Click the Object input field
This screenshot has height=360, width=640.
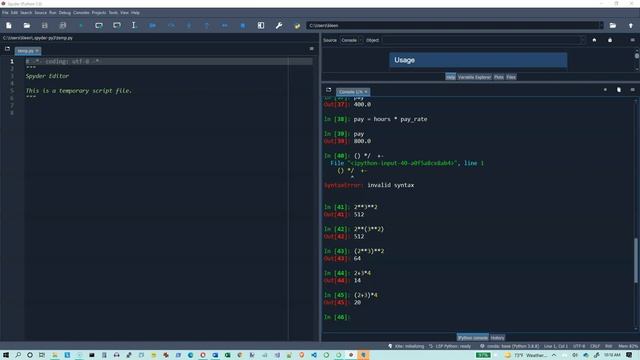[484, 40]
